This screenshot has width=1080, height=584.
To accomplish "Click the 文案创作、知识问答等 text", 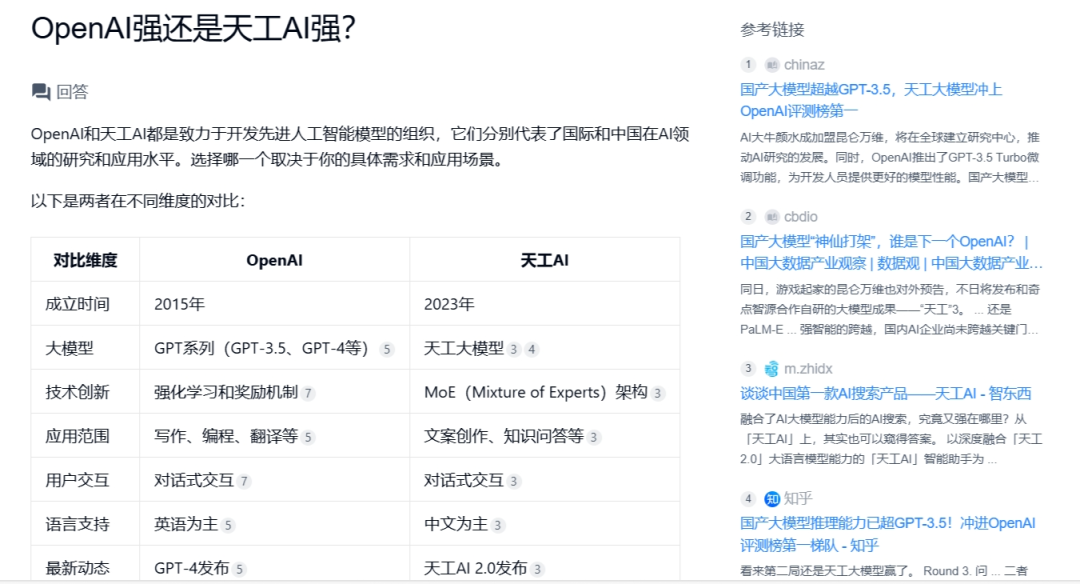I will [503, 437].
